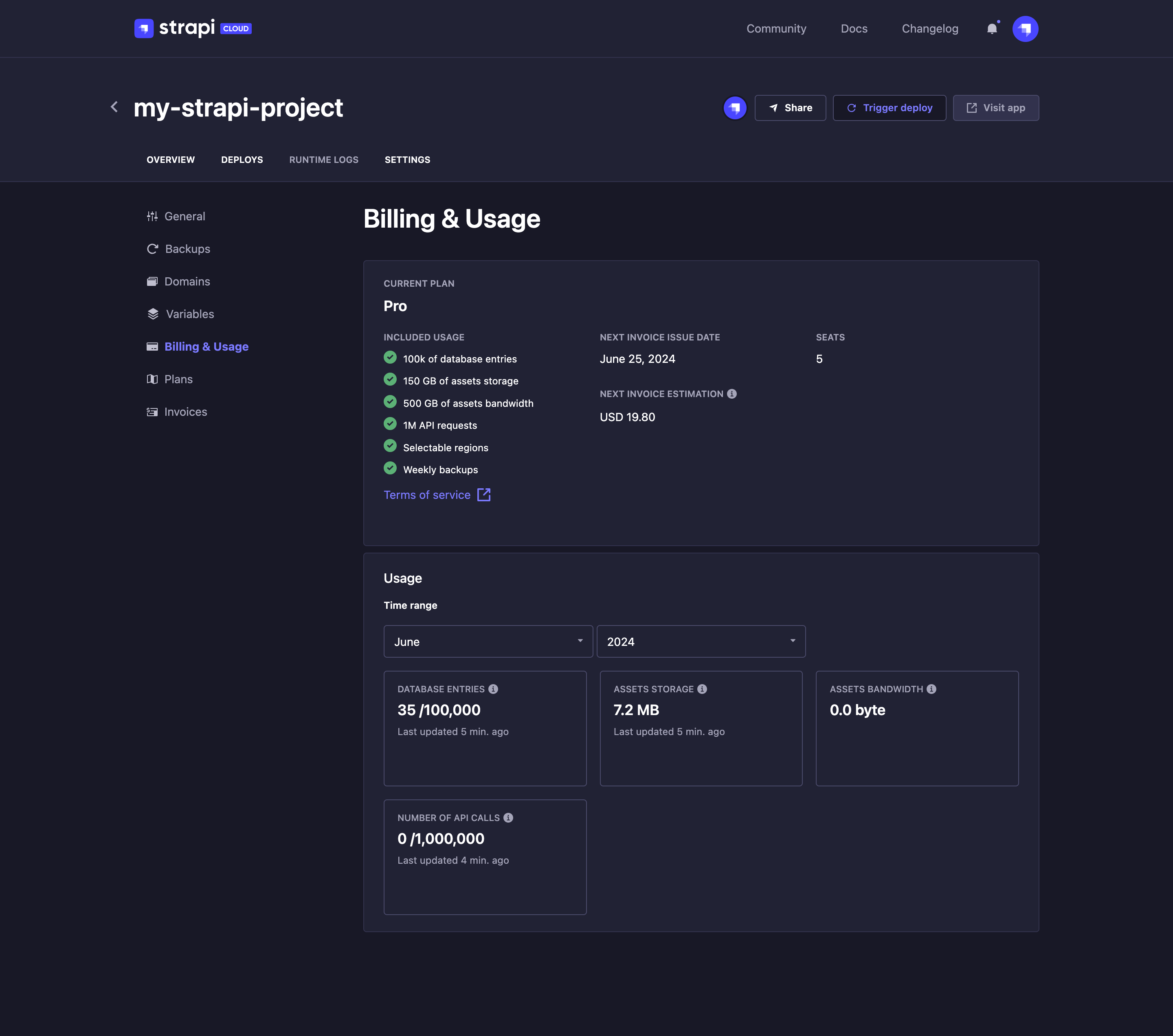Switch to the Deploys tab

click(242, 160)
